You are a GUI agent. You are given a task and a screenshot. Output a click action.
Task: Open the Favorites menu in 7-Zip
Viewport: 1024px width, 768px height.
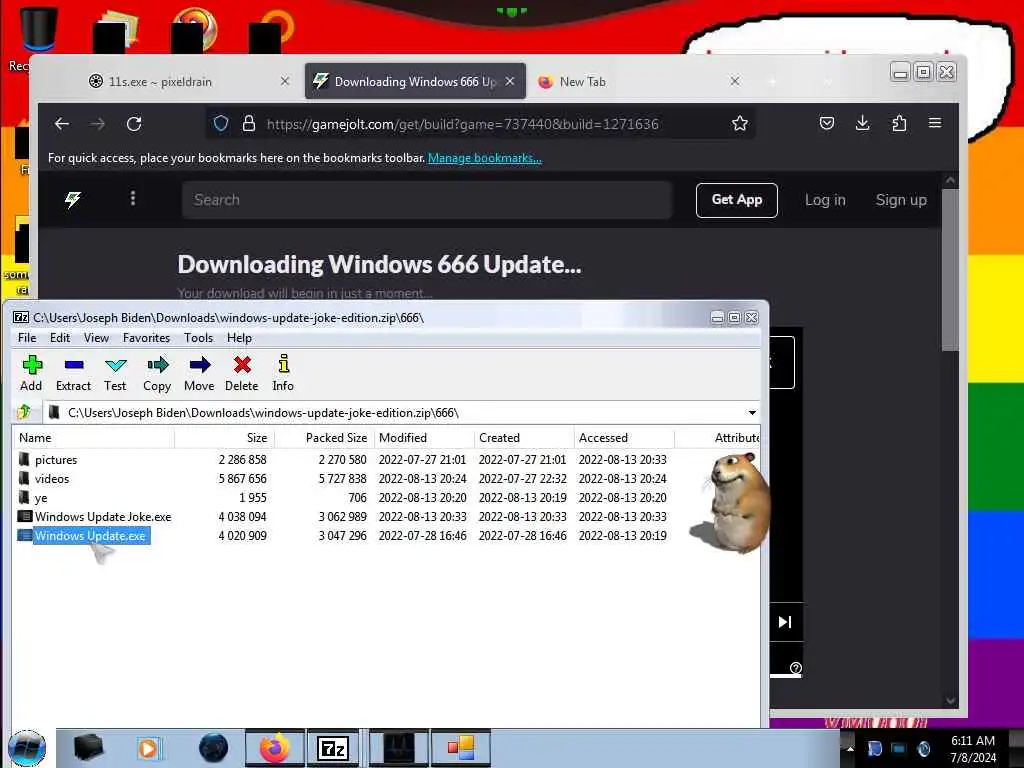146,338
